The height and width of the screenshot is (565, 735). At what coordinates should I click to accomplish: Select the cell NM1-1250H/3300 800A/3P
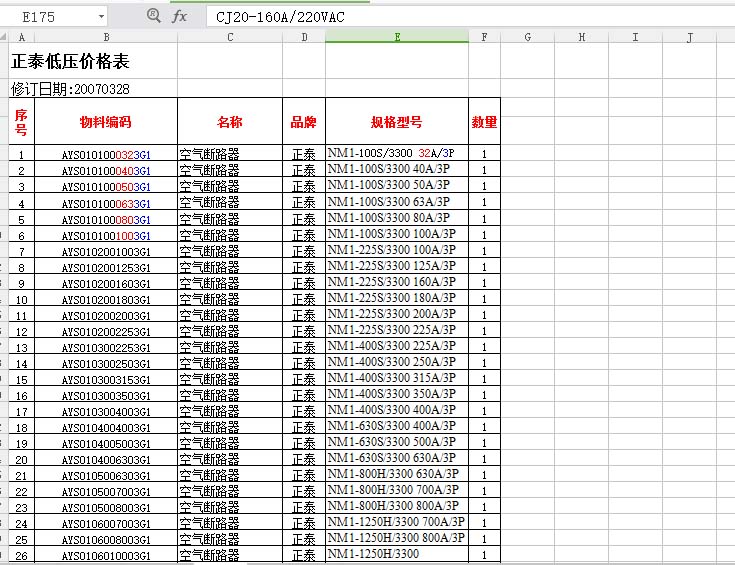tap(397, 538)
